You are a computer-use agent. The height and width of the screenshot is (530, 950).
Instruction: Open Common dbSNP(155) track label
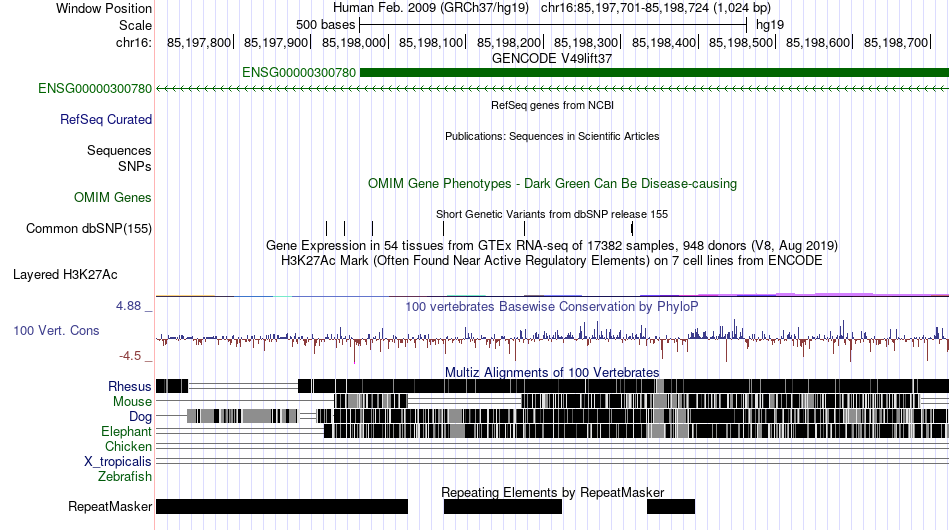[89, 228]
